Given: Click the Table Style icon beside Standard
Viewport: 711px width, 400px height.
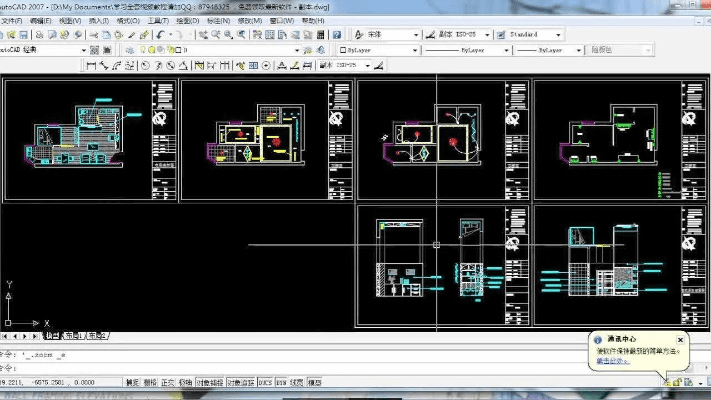Looking at the screenshot, I should coord(501,34).
